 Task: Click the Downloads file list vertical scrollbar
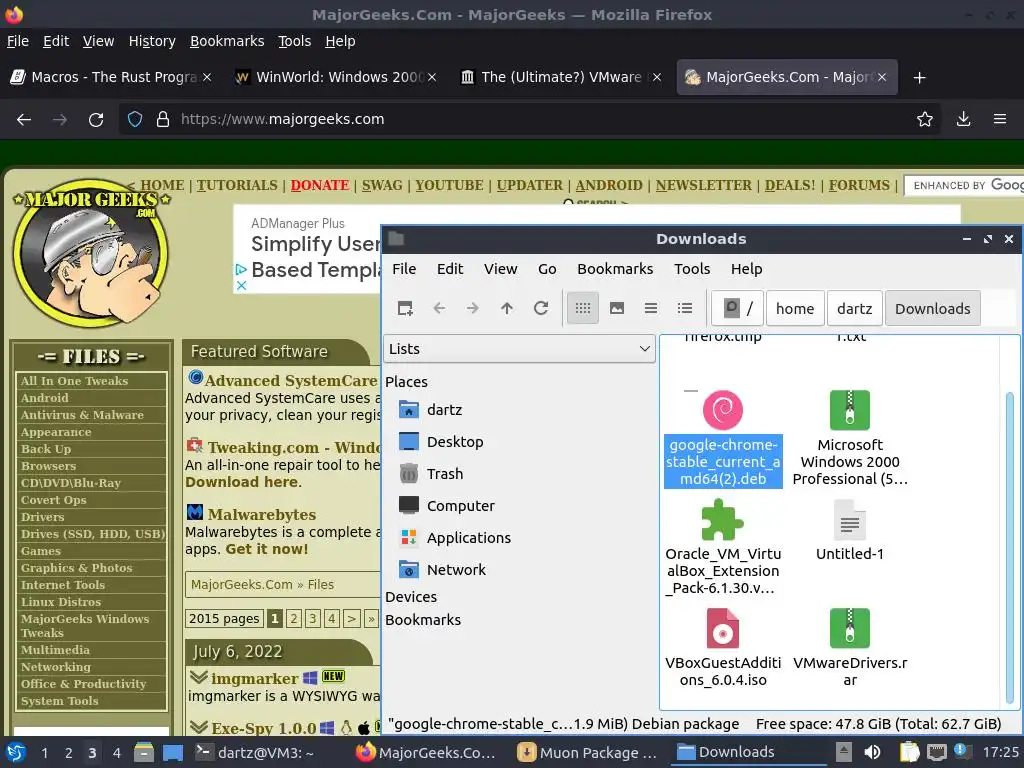pos(1010,548)
